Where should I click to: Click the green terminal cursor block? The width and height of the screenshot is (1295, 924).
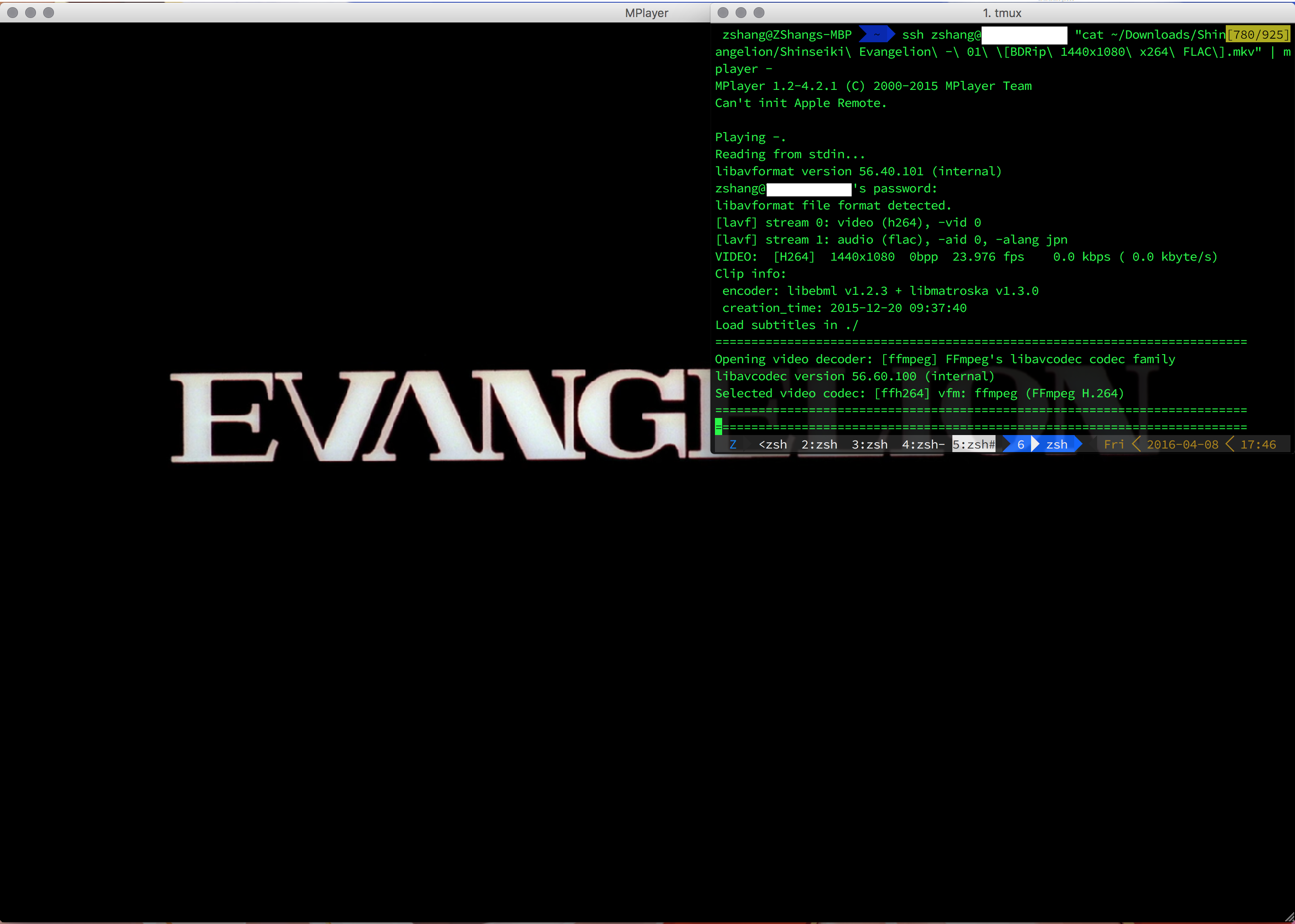(x=719, y=427)
